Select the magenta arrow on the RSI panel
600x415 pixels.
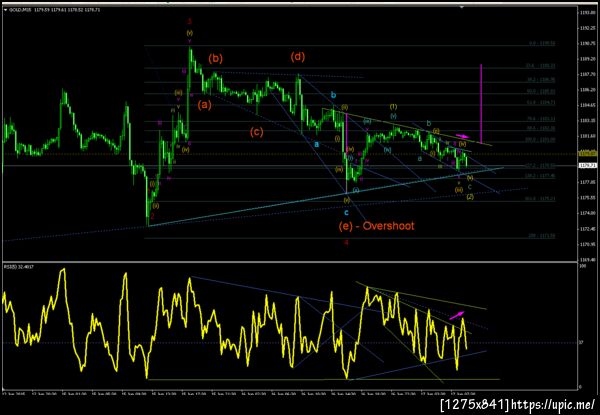[457, 315]
